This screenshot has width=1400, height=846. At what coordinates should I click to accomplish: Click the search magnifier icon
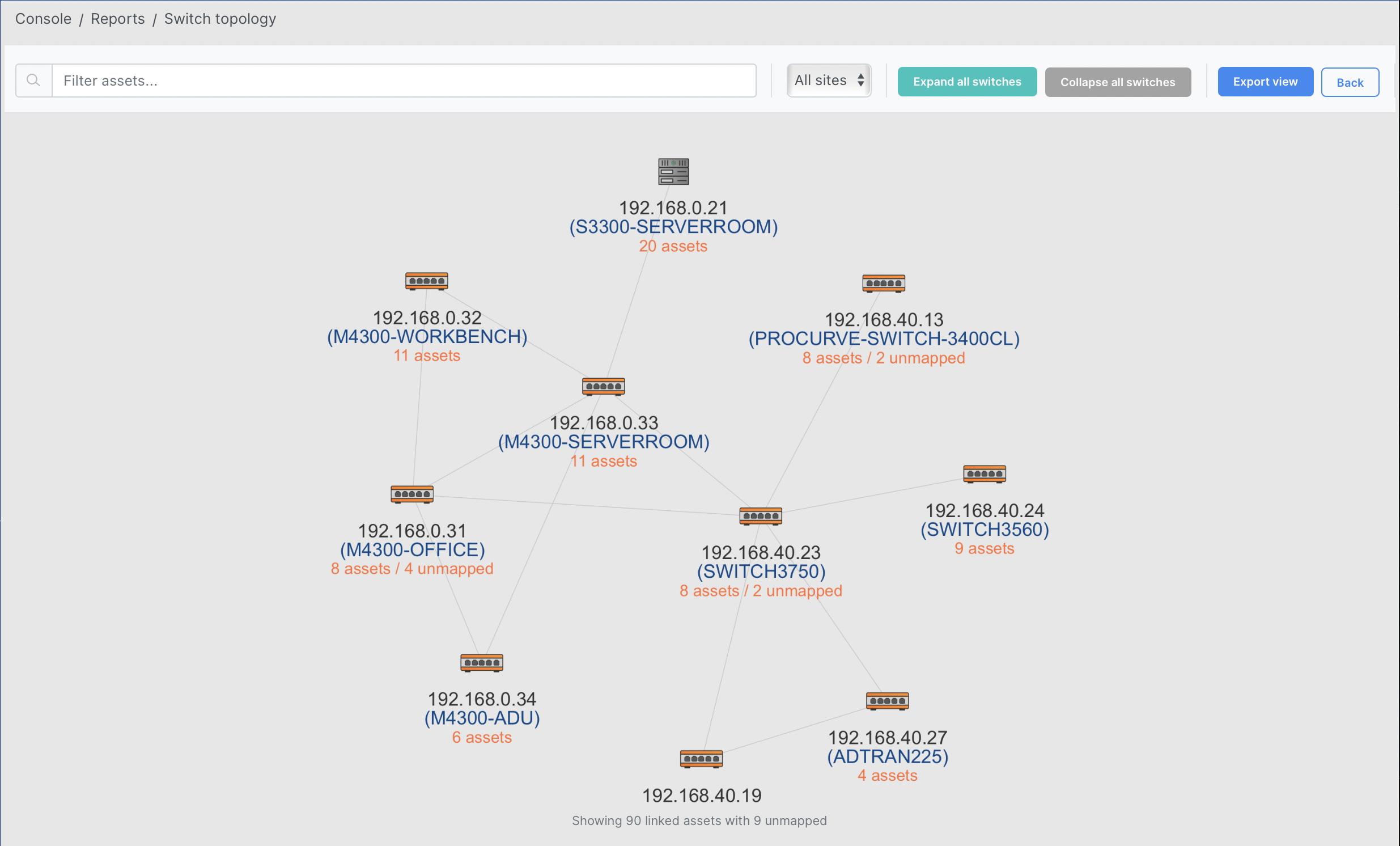click(x=33, y=81)
